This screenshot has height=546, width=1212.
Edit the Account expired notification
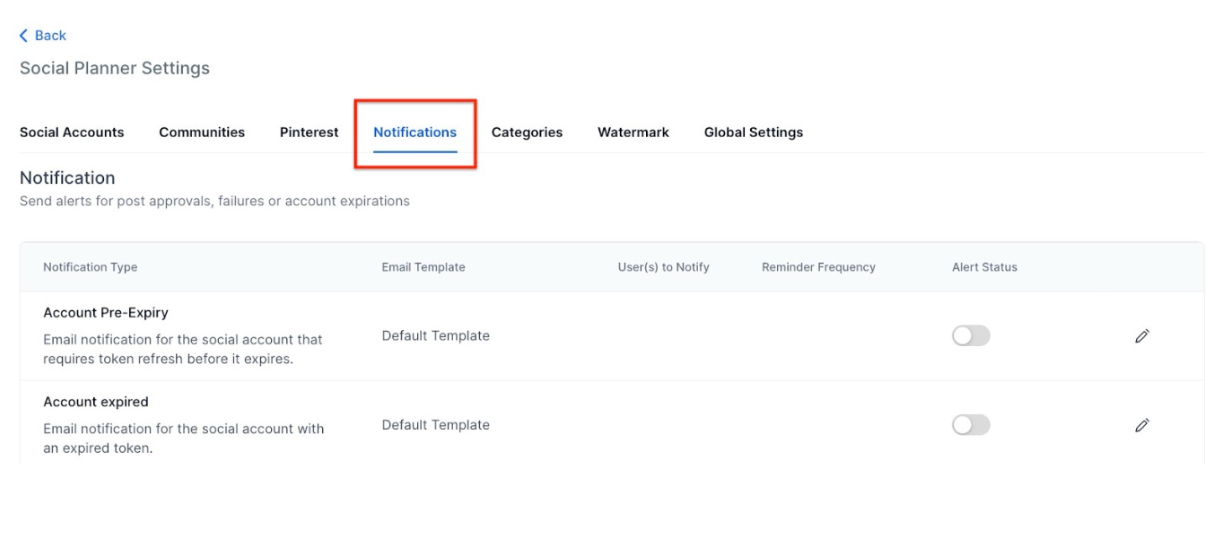pyautogui.click(x=1142, y=425)
